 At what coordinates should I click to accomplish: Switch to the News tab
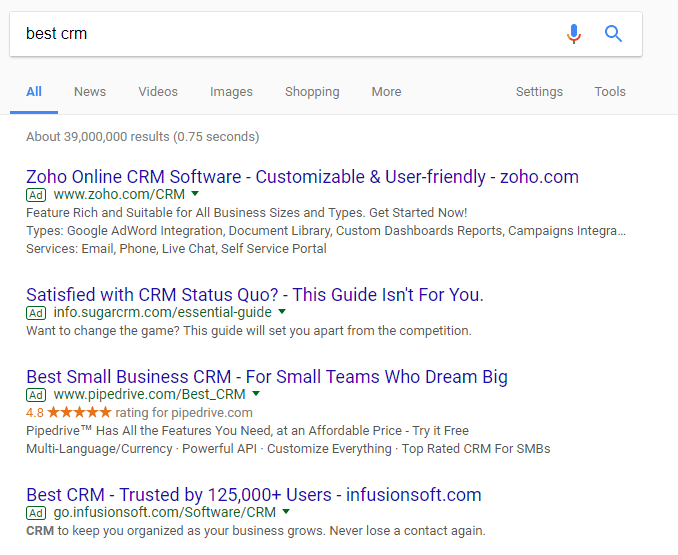89,92
